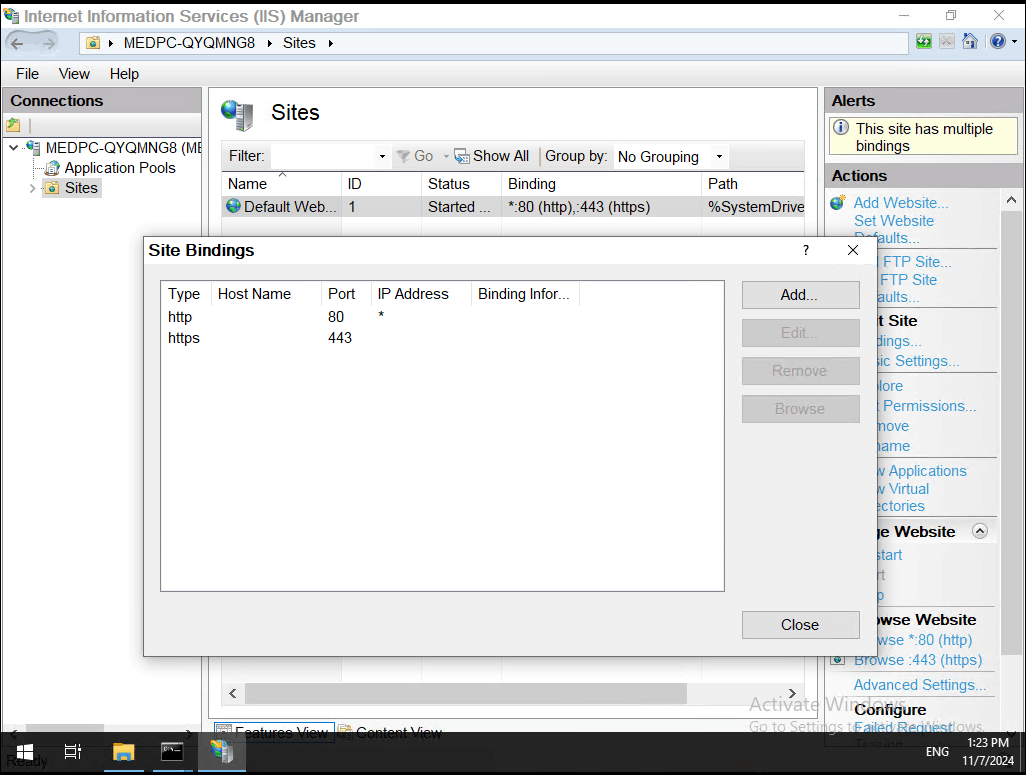Viewport: 1026px width, 775px height.
Task: Click the Home icon in the navigation toolbar
Action: [969, 41]
